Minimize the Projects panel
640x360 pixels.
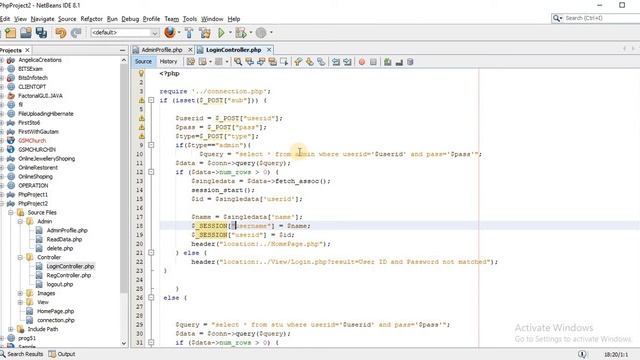[x=122, y=50]
